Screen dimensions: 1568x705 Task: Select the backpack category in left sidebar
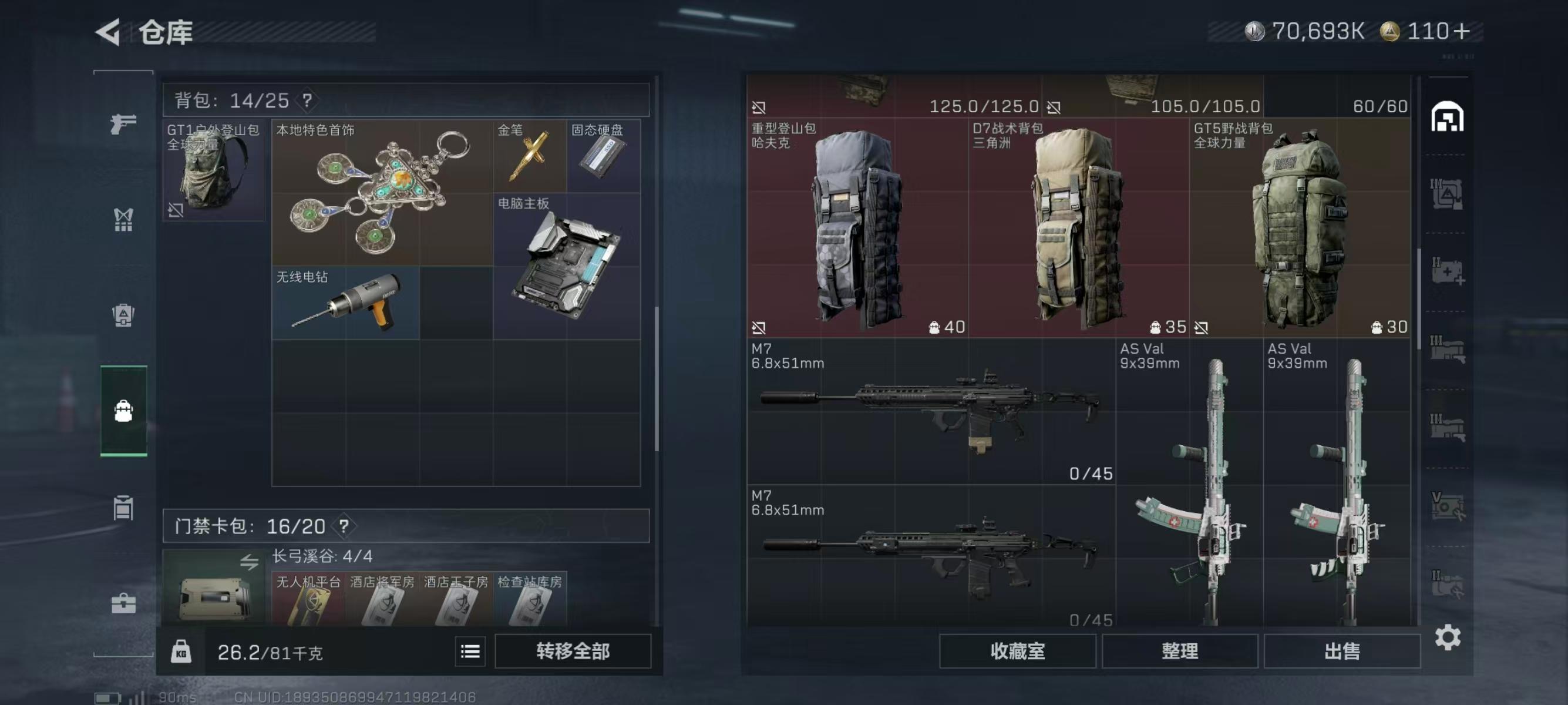[x=123, y=411]
